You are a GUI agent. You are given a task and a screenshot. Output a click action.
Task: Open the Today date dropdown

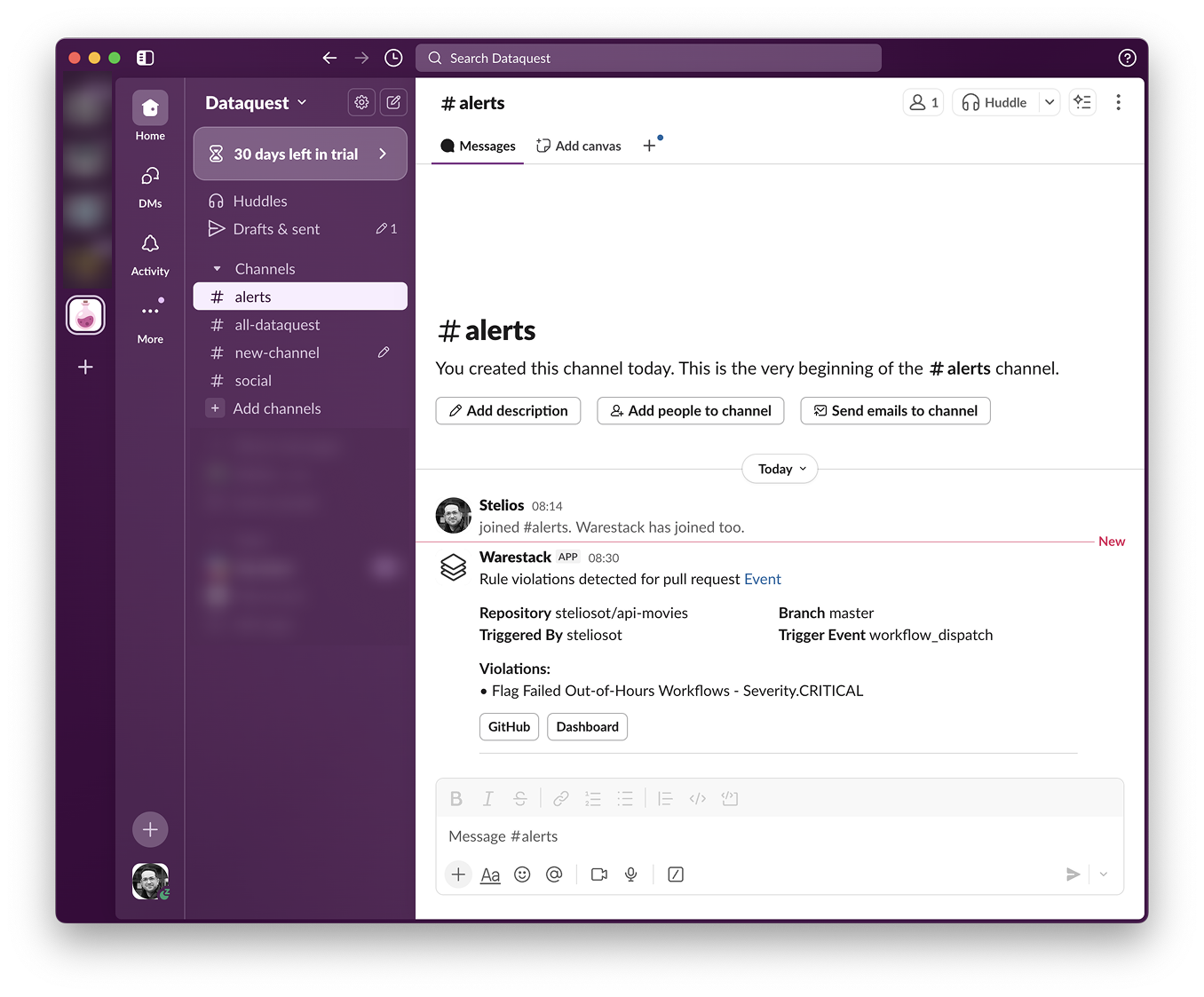[x=780, y=469]
